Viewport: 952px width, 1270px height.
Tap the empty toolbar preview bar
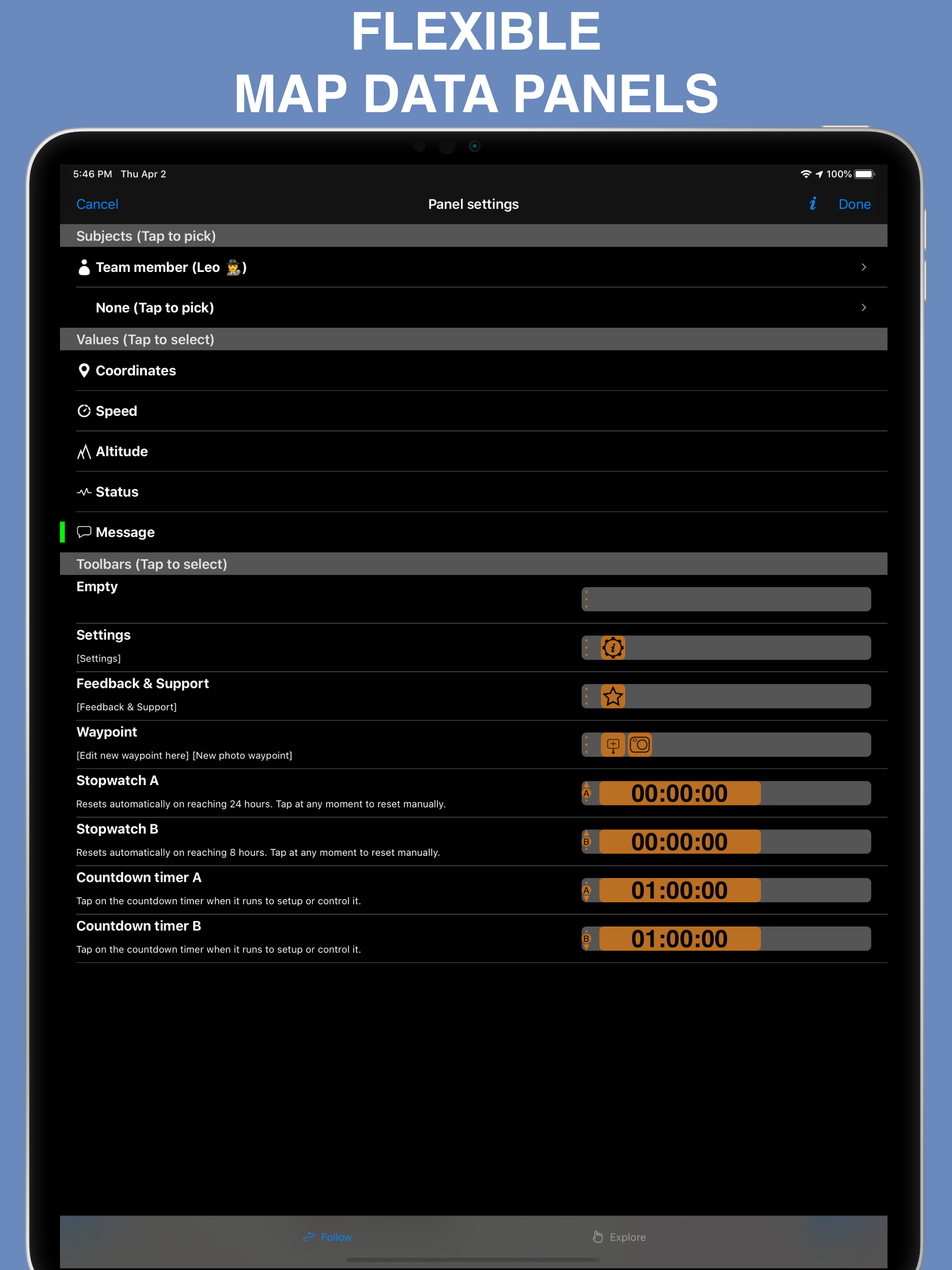727,599
